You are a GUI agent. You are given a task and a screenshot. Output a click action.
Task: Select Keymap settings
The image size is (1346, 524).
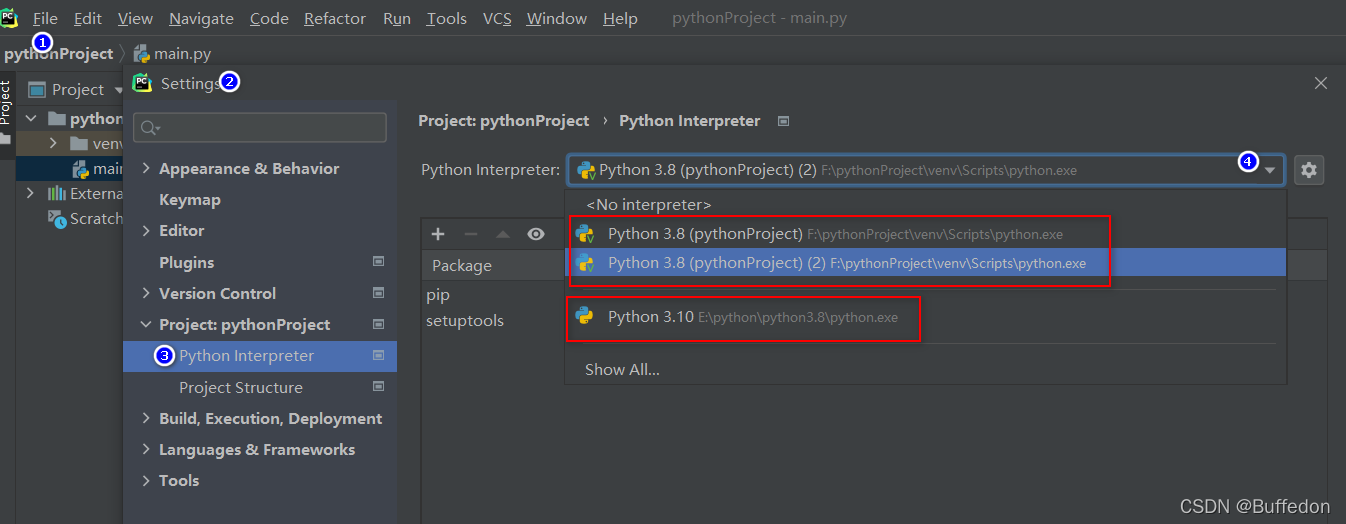(x=190, y=199)
